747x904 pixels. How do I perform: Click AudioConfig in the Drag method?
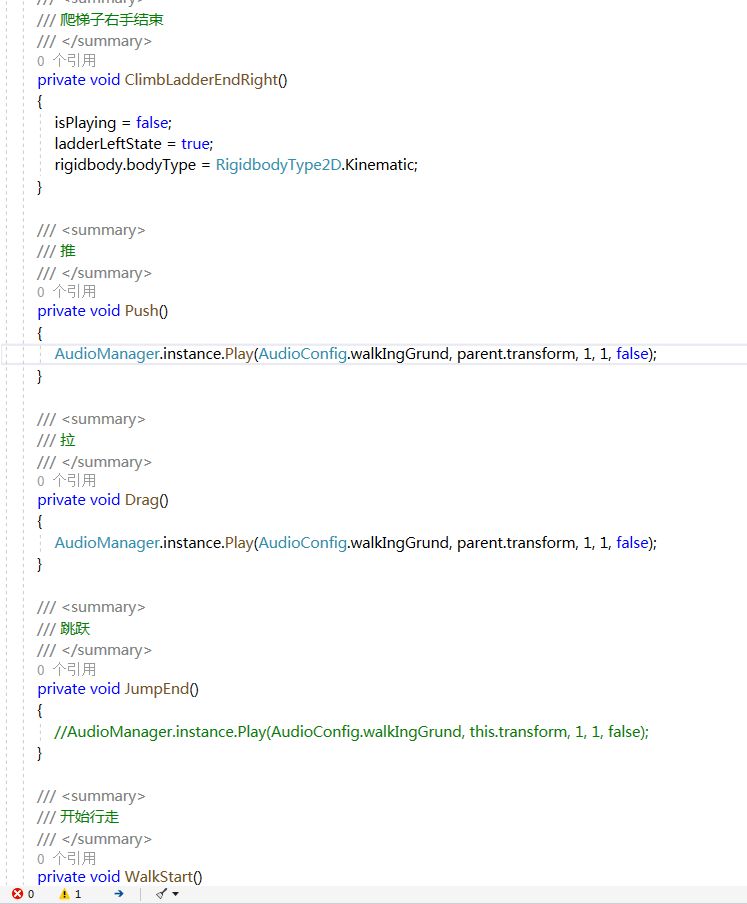tap(303, 543)
